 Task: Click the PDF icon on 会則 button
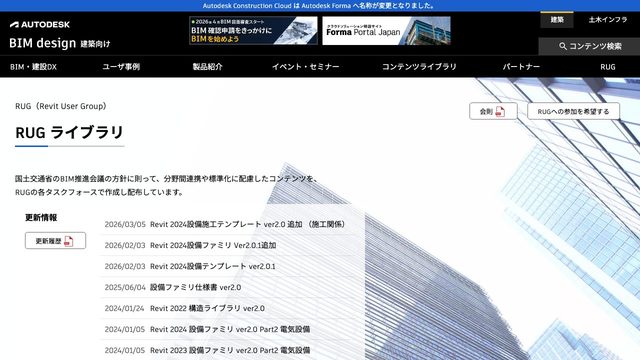tap(500, 111)
